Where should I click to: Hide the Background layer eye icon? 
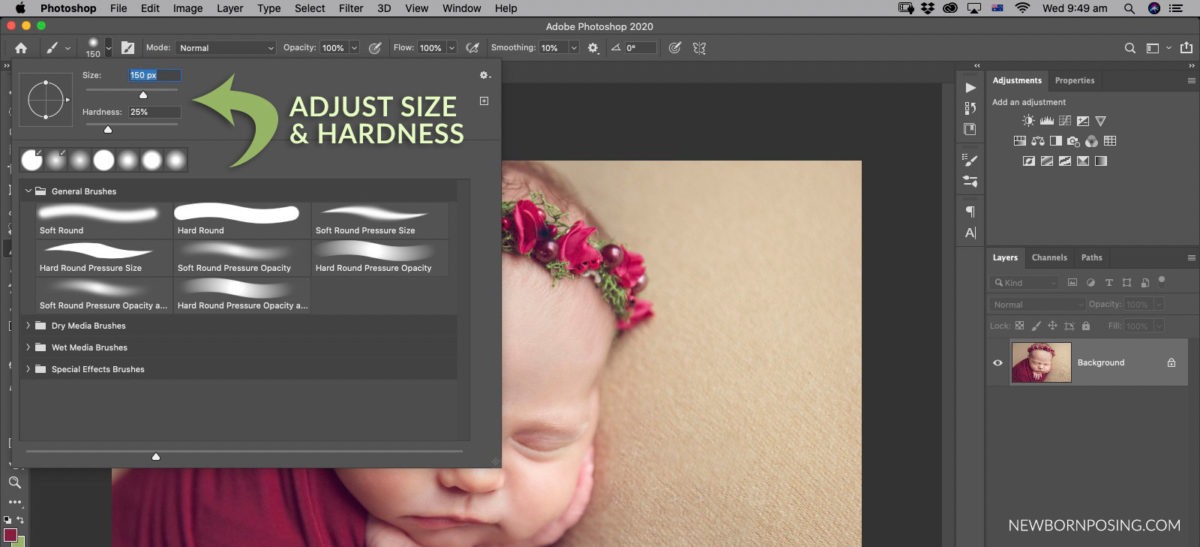click(x=997, y=362)
